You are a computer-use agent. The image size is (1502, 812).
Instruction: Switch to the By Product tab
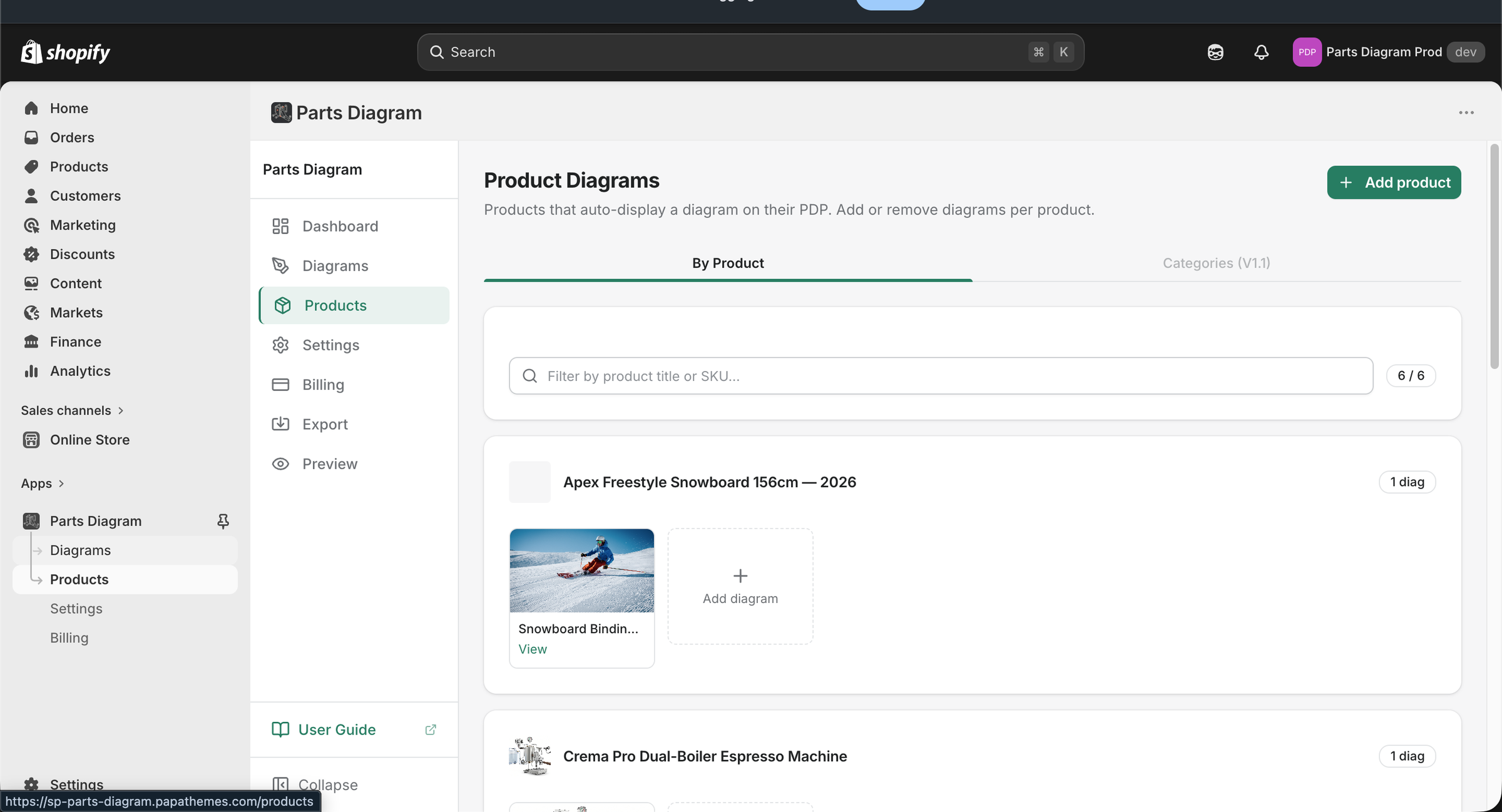click(x=728, y=263)
